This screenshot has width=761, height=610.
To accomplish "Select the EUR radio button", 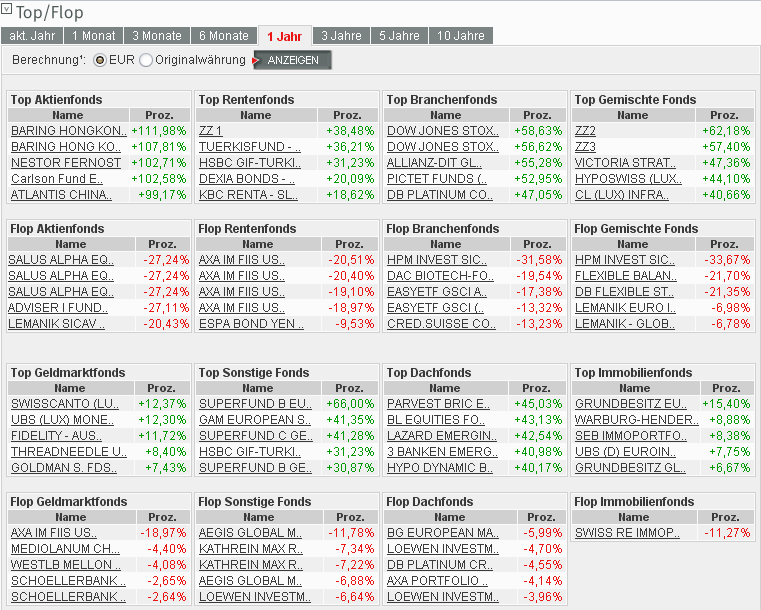I will point(100,60).
